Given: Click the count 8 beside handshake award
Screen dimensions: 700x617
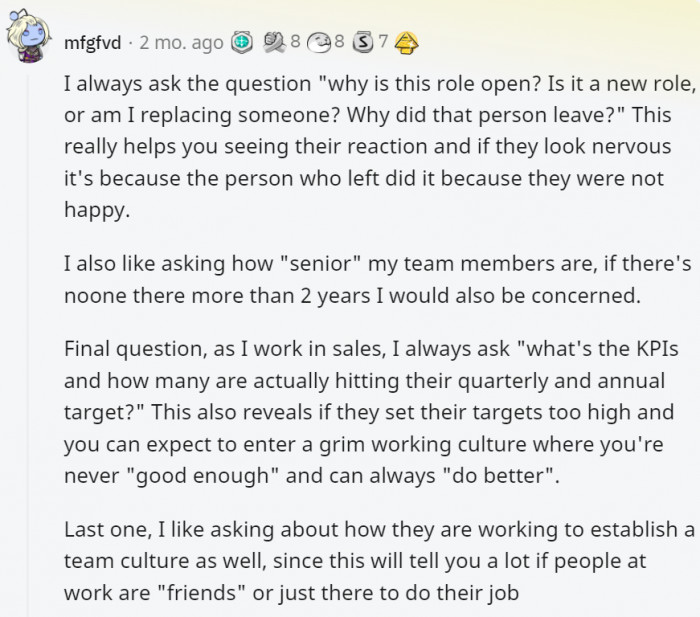Looking at the screenshot, I should [x=295, y=42].
